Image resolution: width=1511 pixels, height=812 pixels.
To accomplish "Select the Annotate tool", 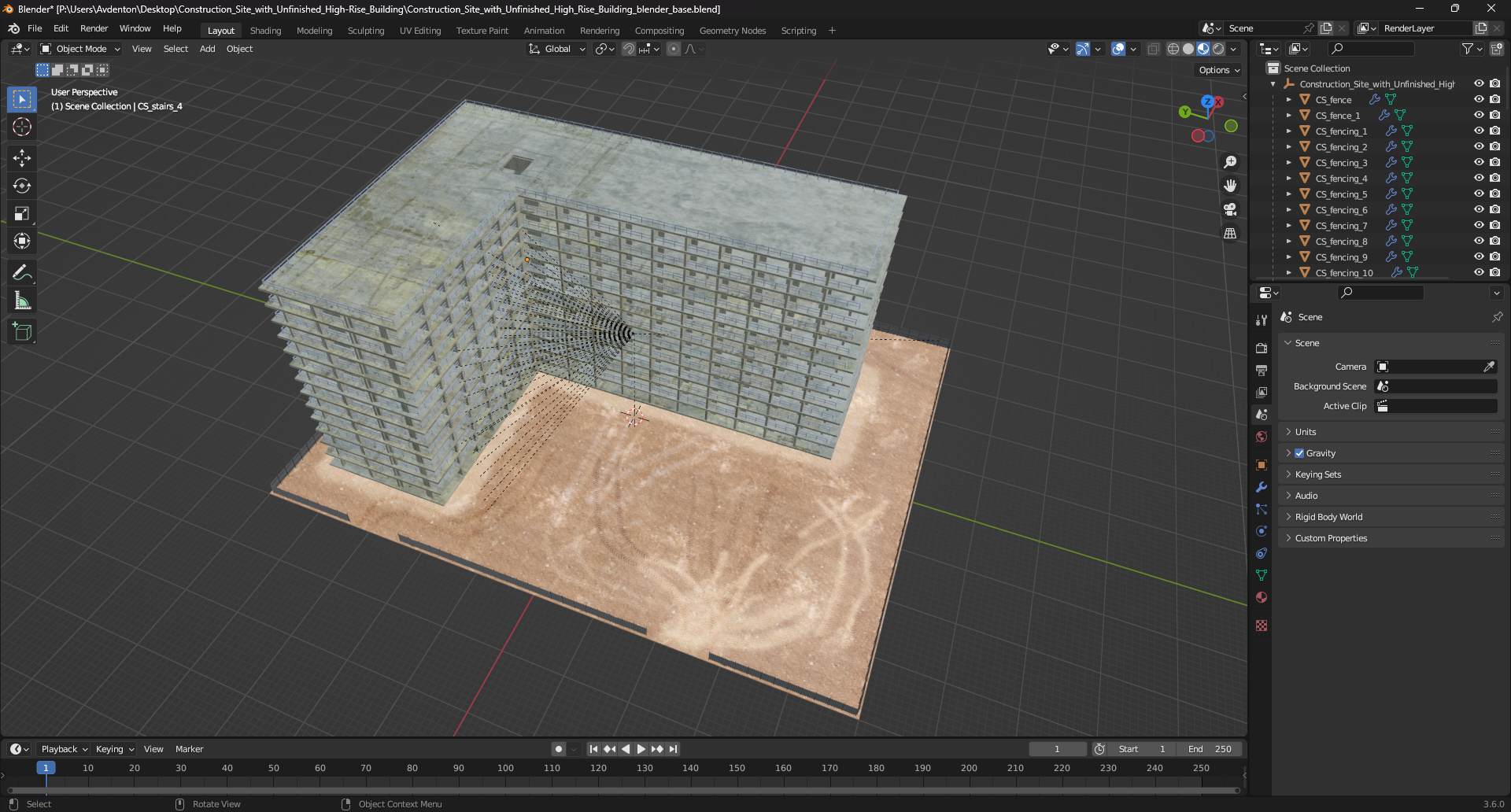I will click(22, 273).
